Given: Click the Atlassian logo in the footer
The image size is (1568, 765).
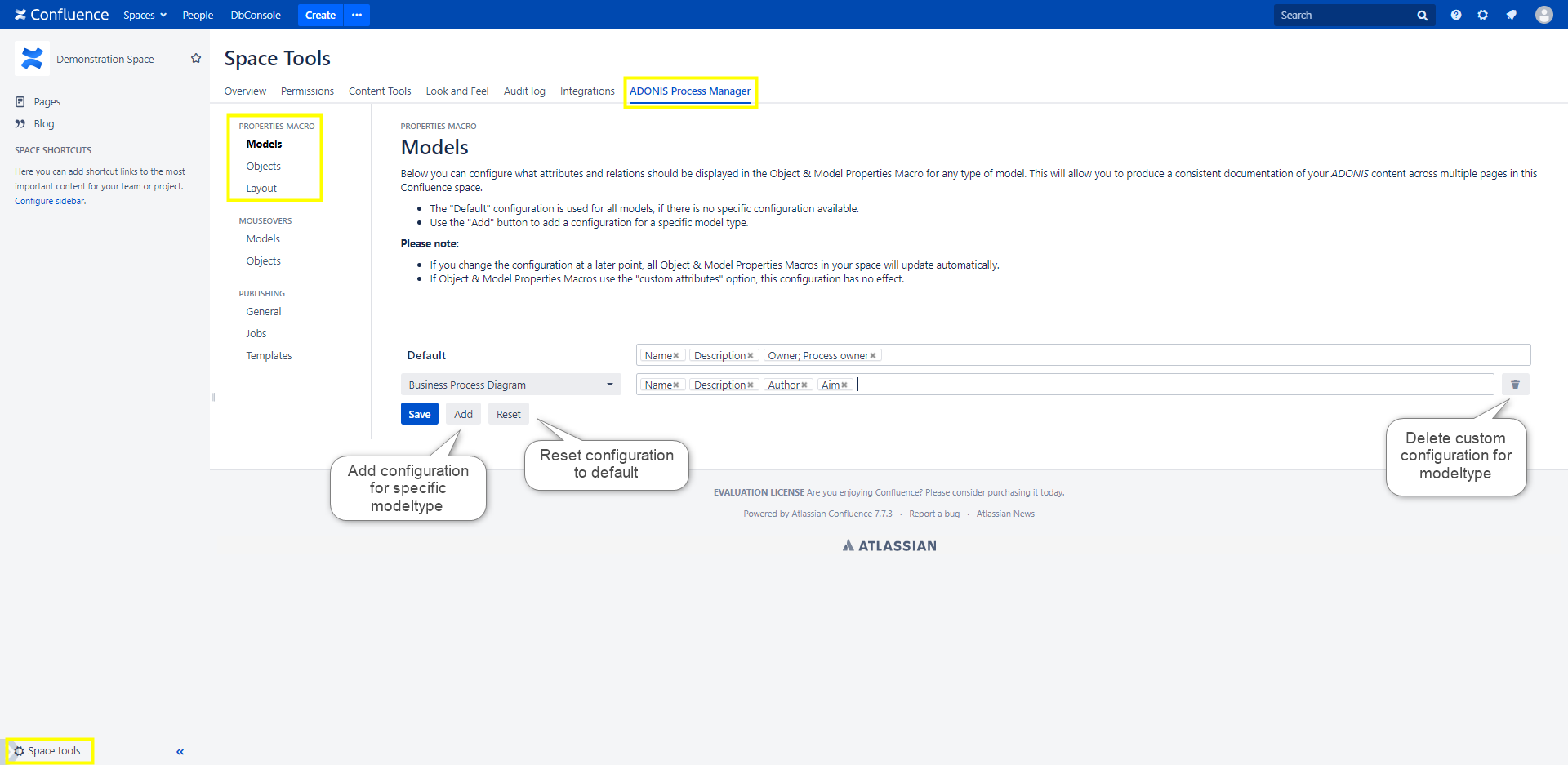Looking at the screenshot, I should pos(889,546).
